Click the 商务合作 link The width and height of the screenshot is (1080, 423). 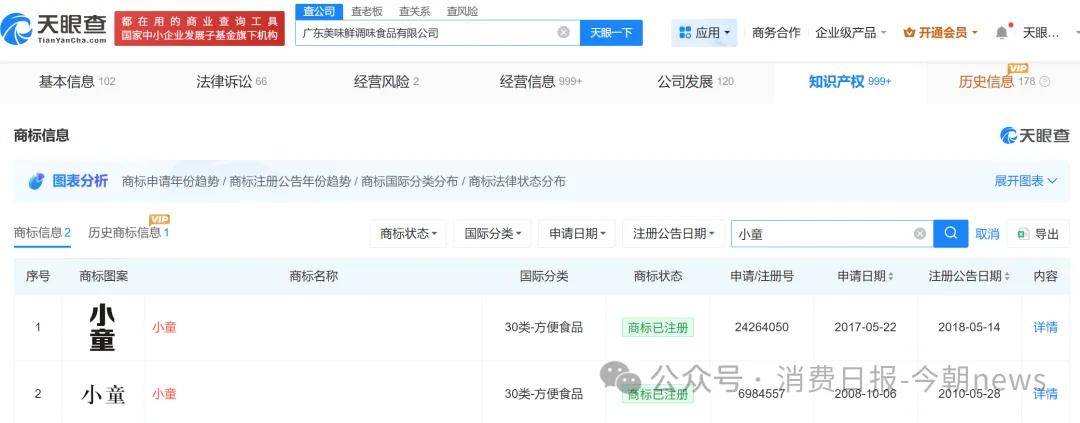tap(776, 32)
